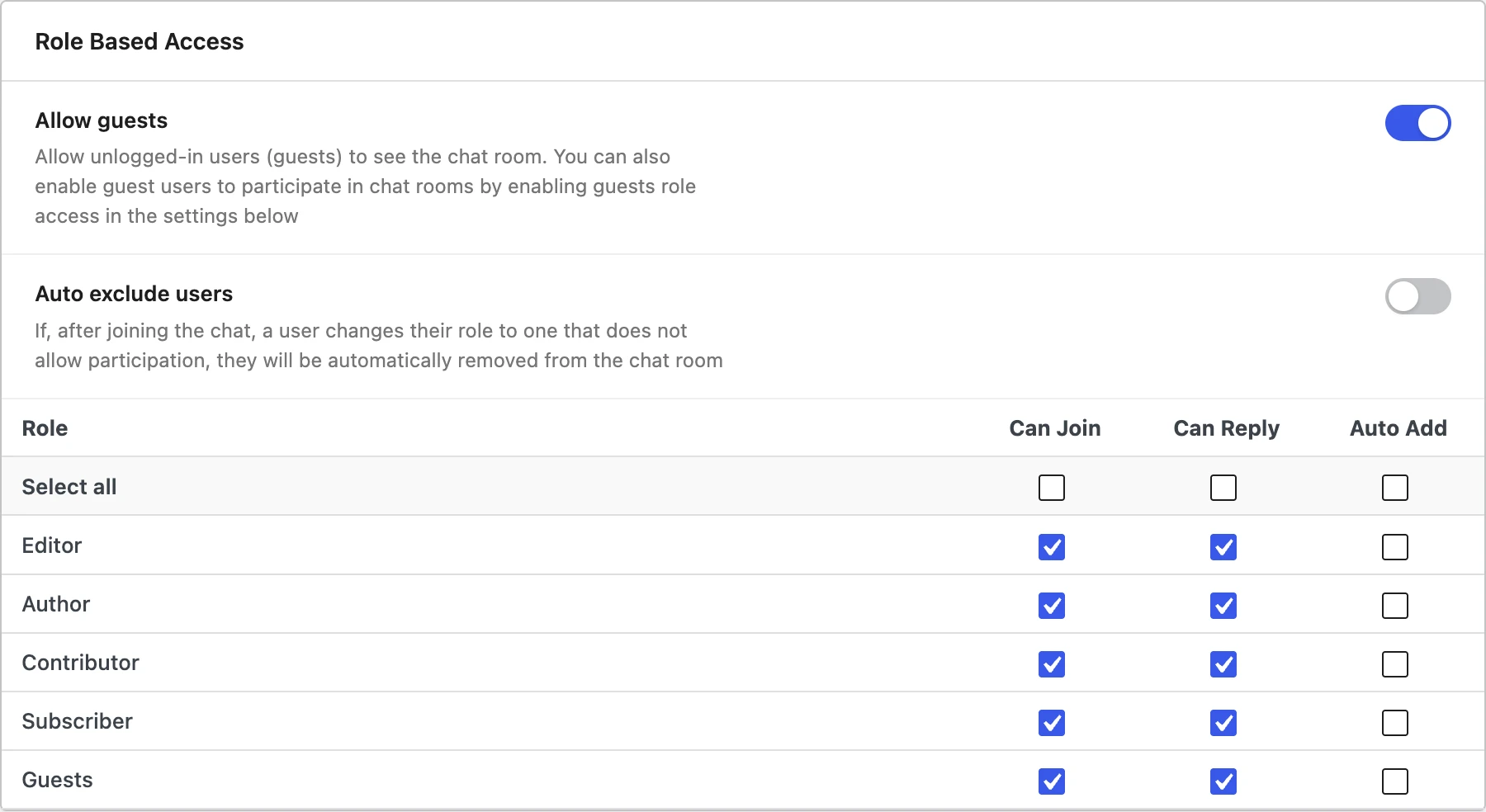
Task: Click the Can Reply column header
Action: pyautogui.click(x=1227, y=428)
